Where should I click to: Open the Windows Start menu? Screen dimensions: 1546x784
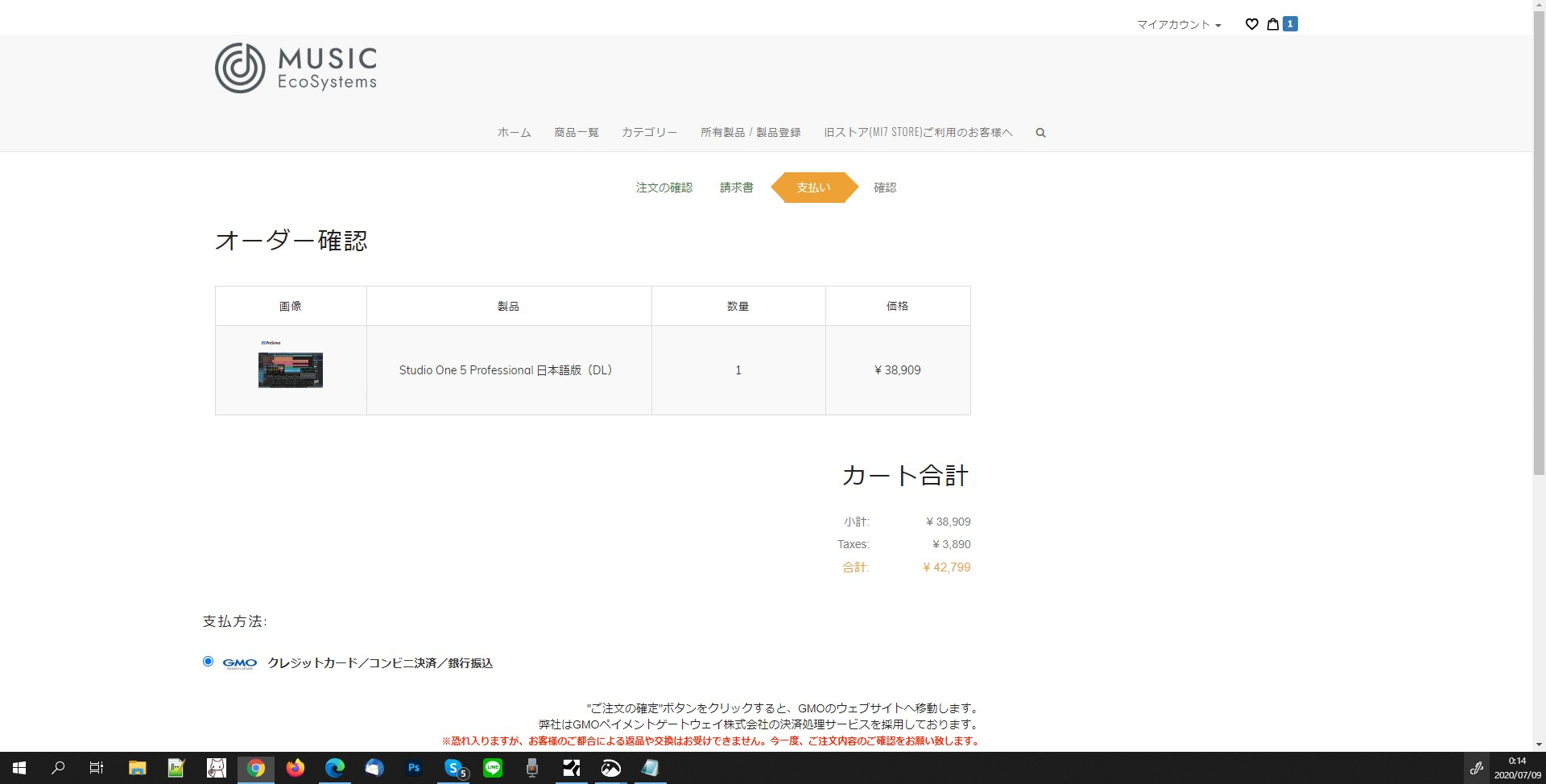[19, 768]
